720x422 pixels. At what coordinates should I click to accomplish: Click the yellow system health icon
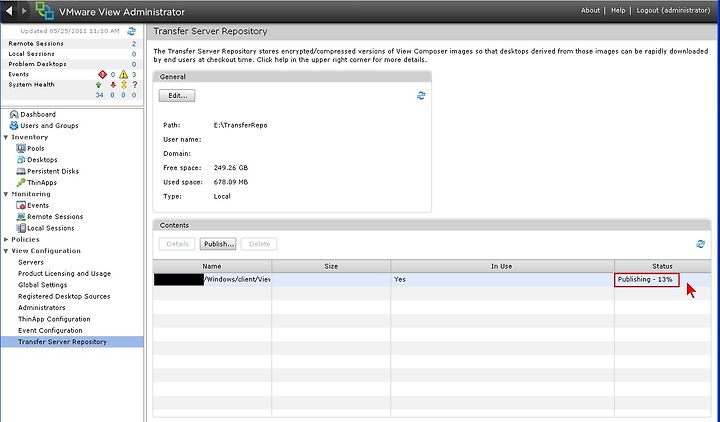tap(124, 85)
